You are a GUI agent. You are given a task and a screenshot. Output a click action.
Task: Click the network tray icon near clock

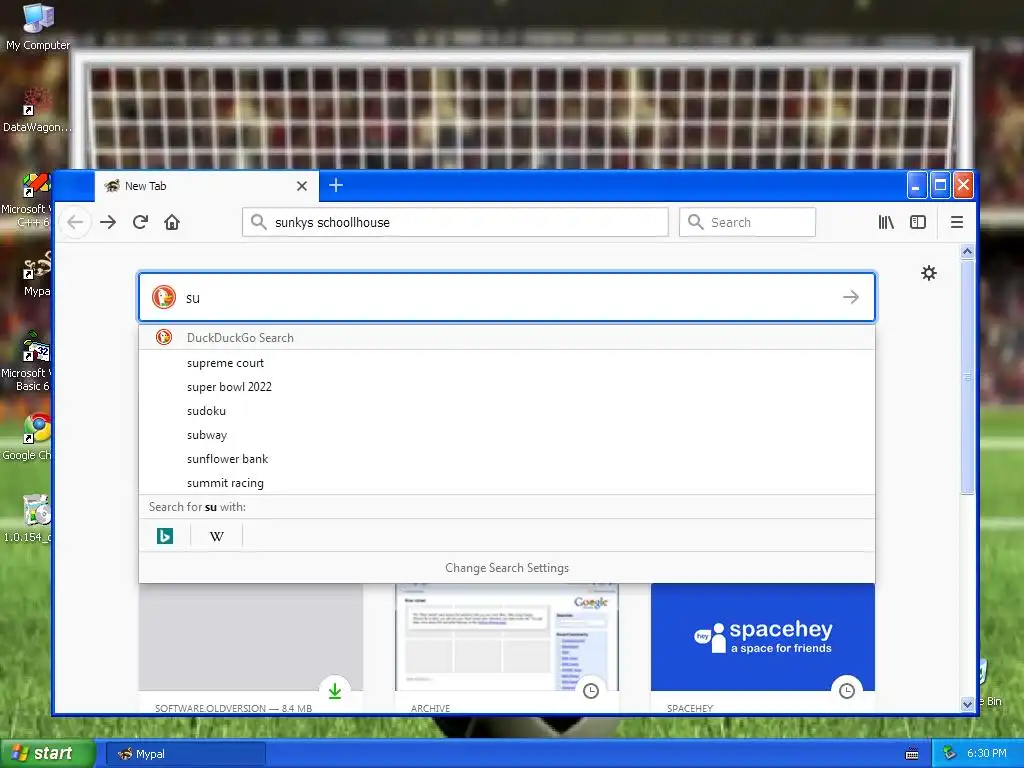pos(950,754)
